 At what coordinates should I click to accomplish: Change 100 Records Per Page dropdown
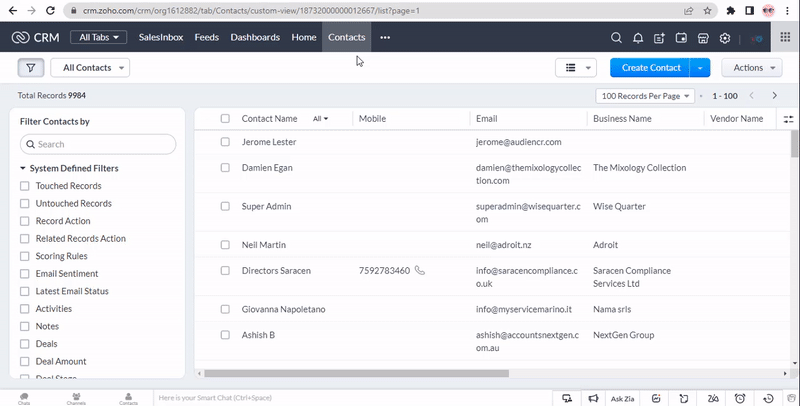(x=645, y=96)
